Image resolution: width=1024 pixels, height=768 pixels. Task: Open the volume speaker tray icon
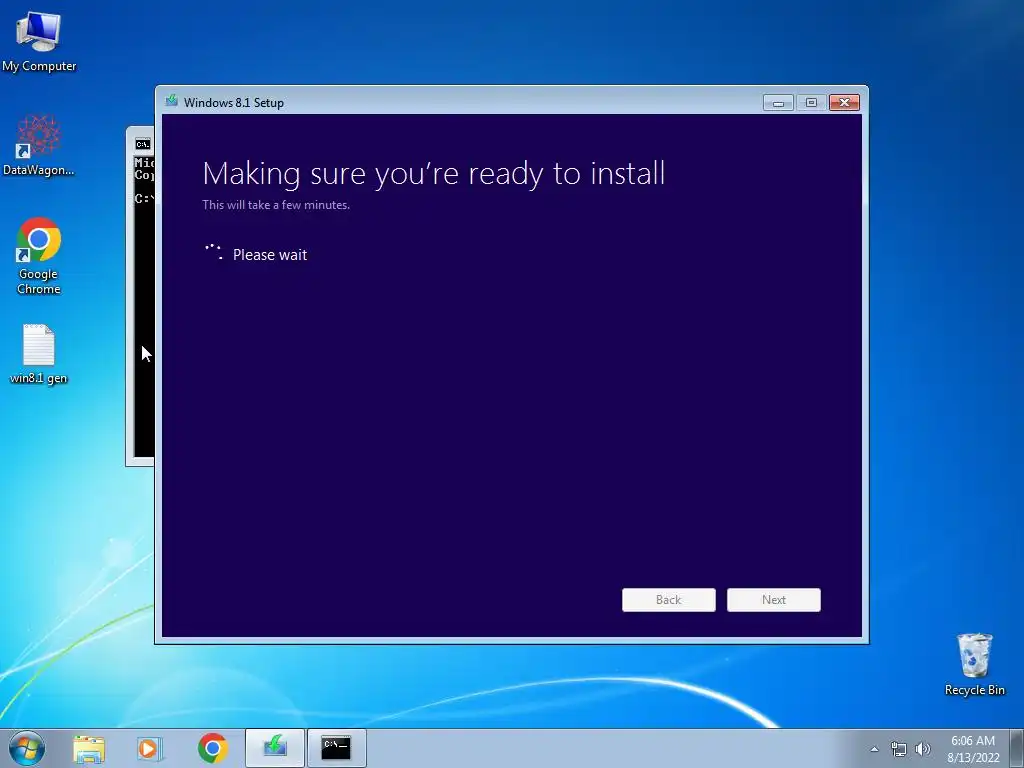[x=922, y=749]
